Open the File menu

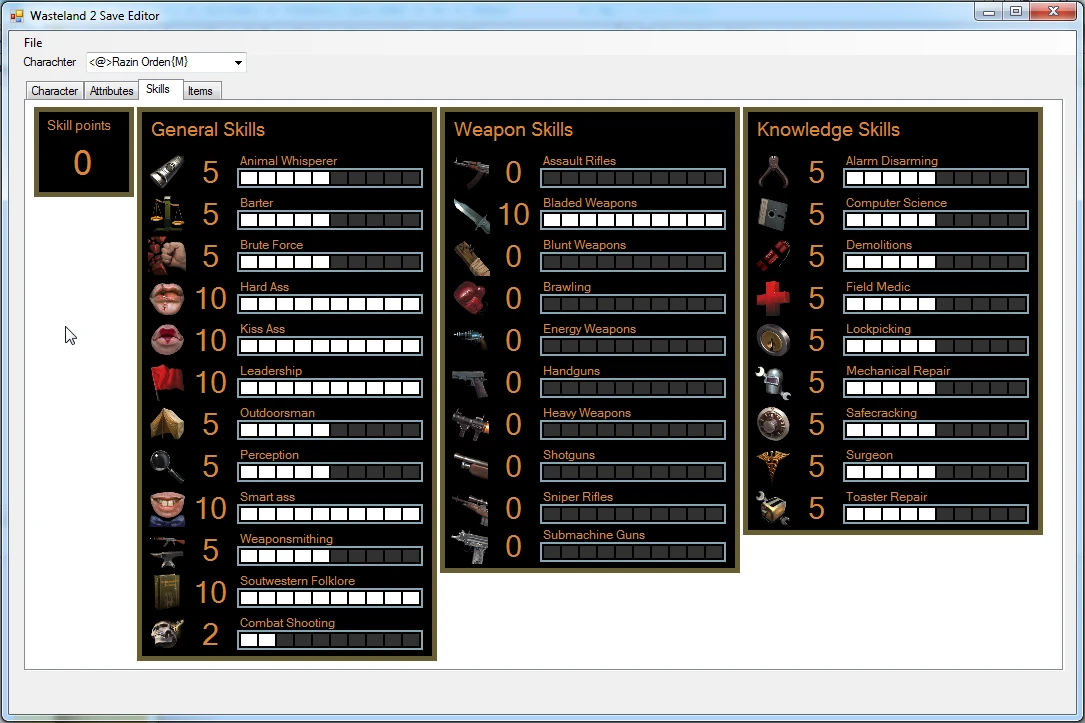33,43
